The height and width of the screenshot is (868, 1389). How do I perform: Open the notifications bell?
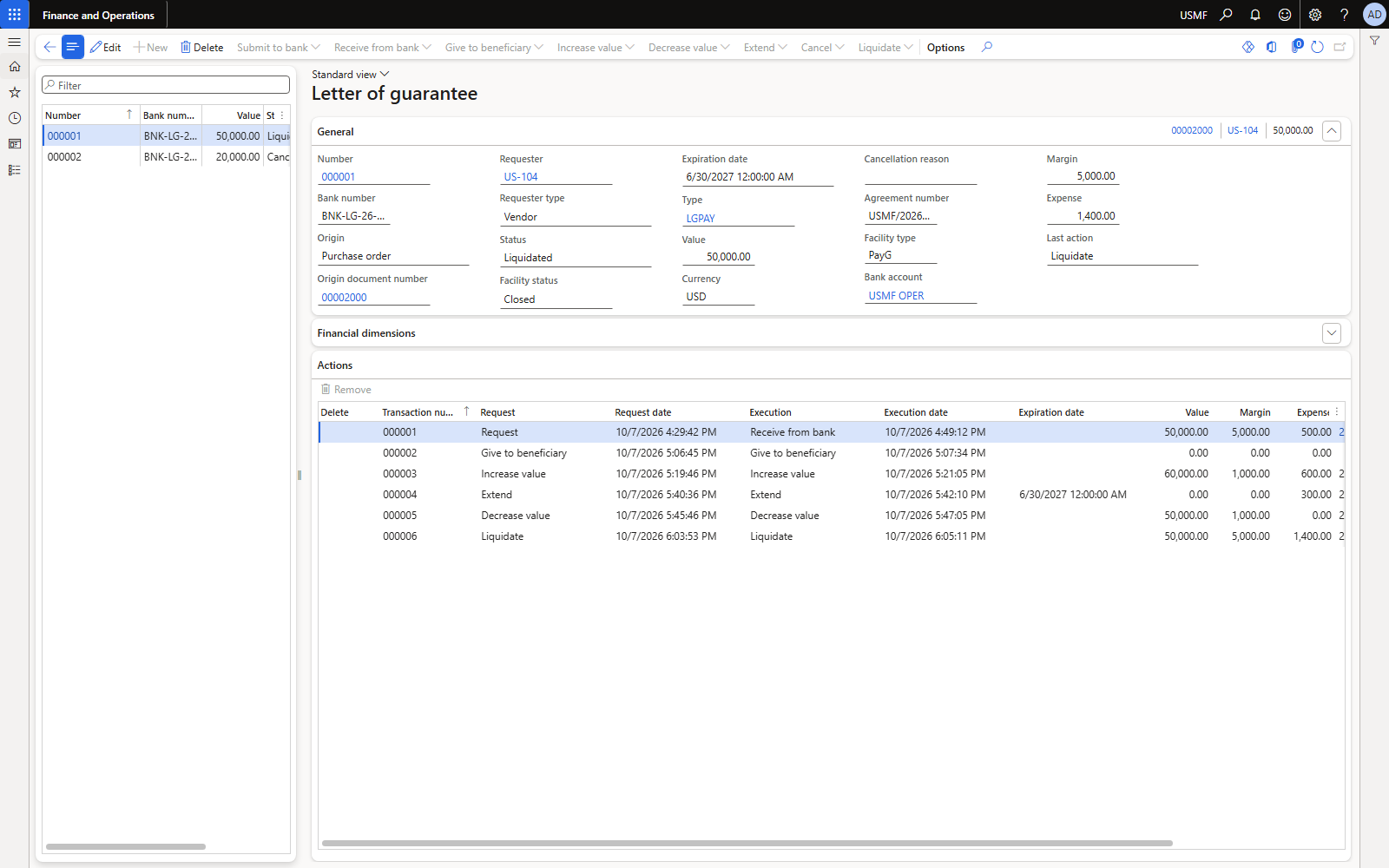(1255, 15)
